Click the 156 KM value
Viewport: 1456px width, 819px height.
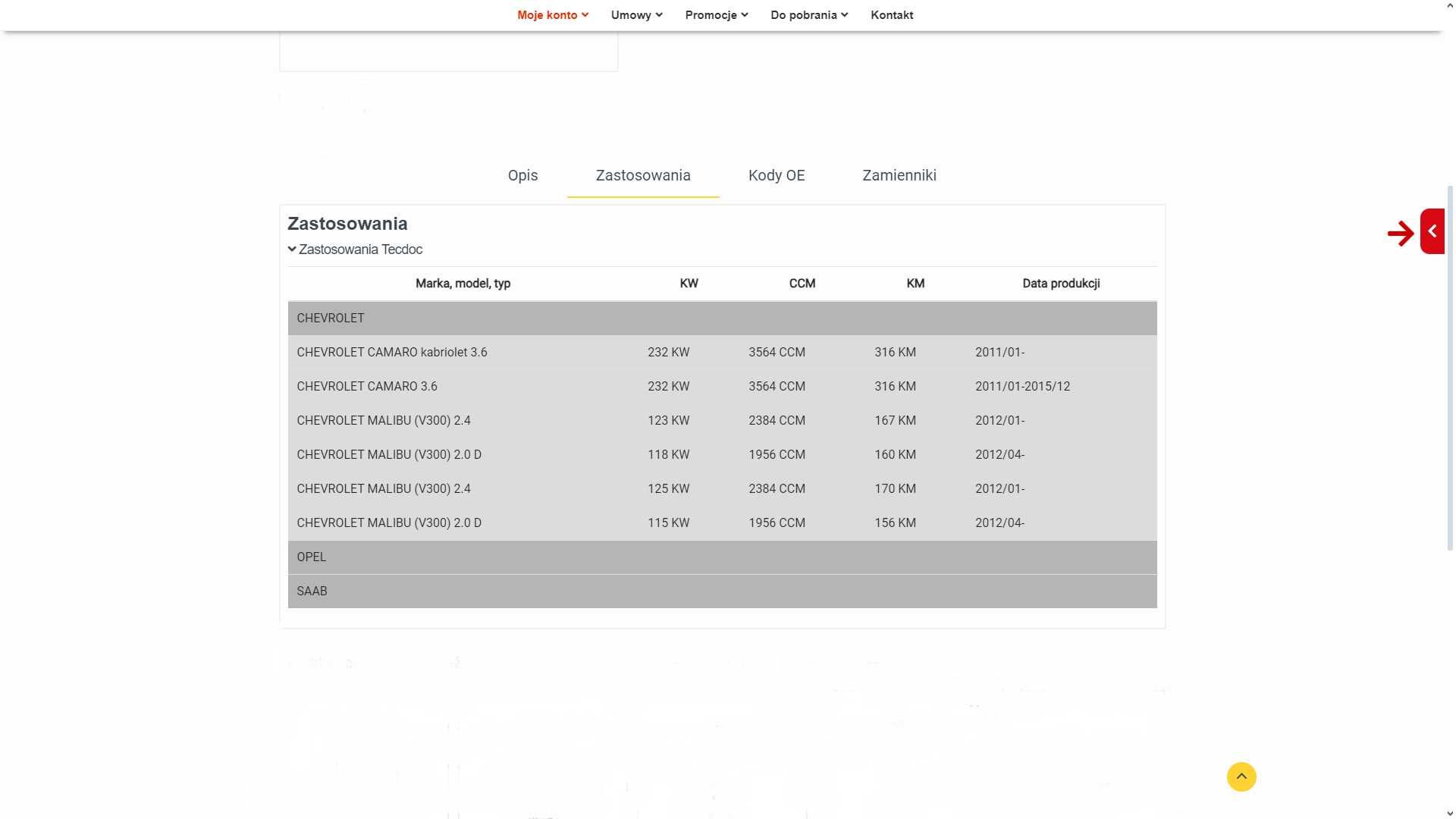pyautogui.click(x=895, y=522)
